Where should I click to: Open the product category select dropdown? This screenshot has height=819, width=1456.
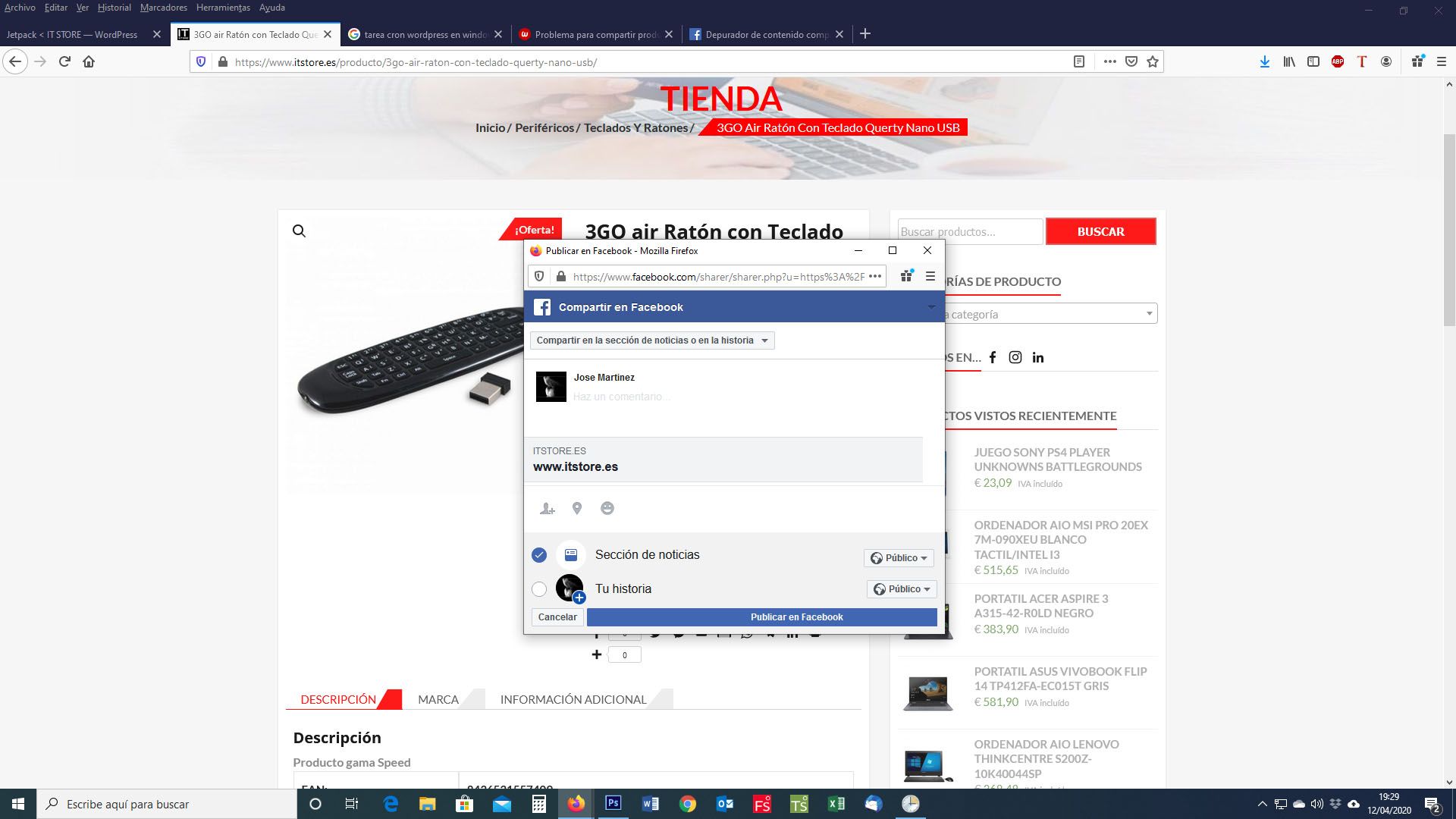(x=1052, y=314)
